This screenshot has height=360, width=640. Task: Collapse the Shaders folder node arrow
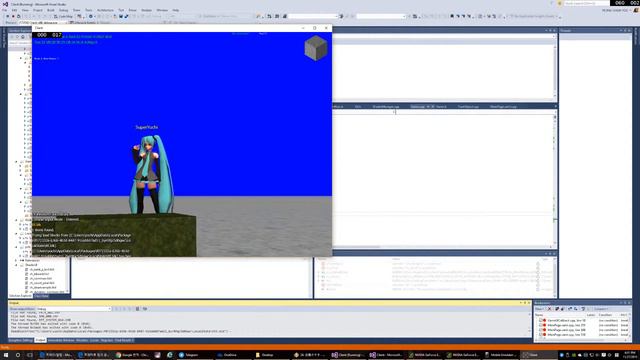click(16, 265)
